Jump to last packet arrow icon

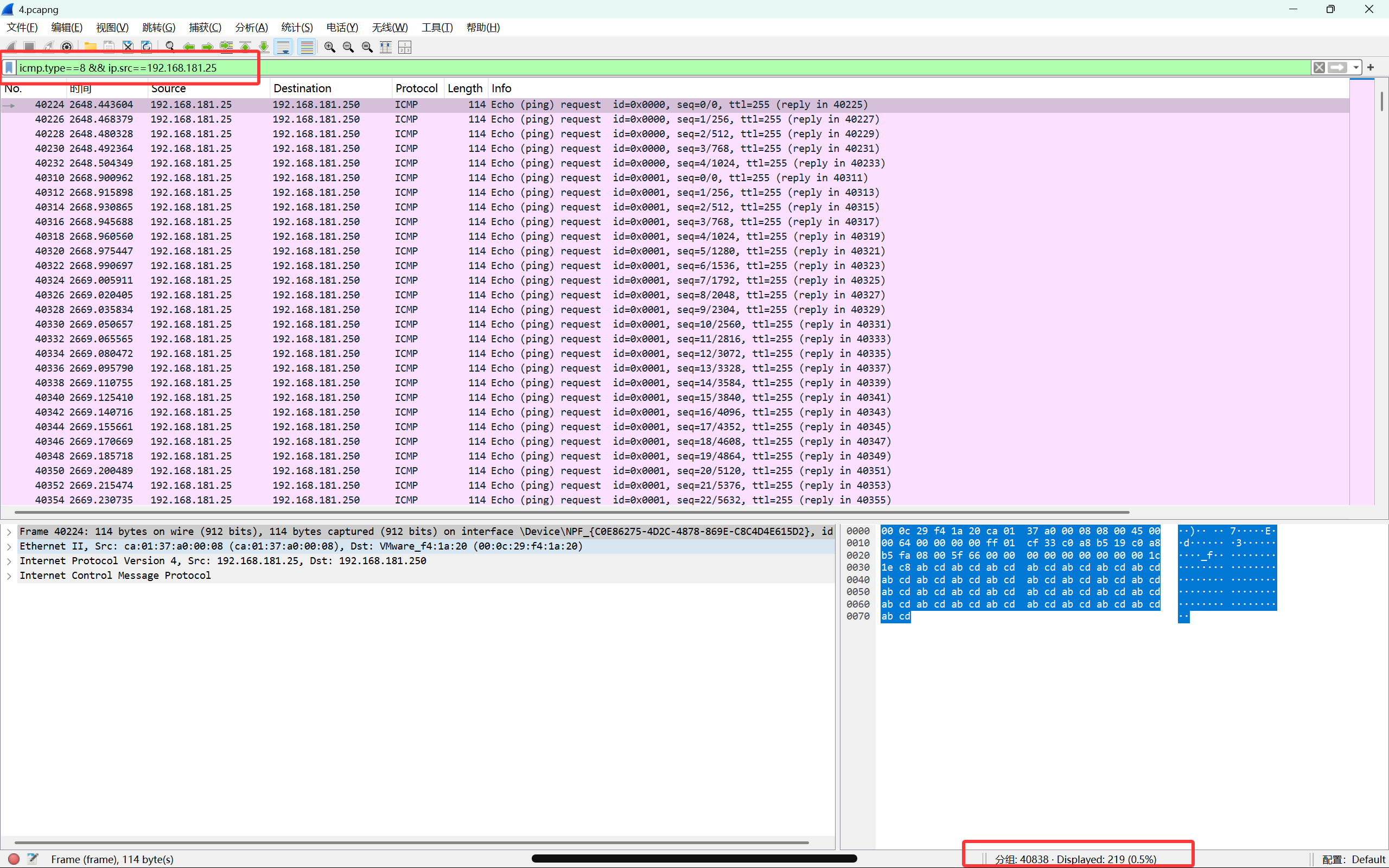pyautogui.click(x=264, y=47)
